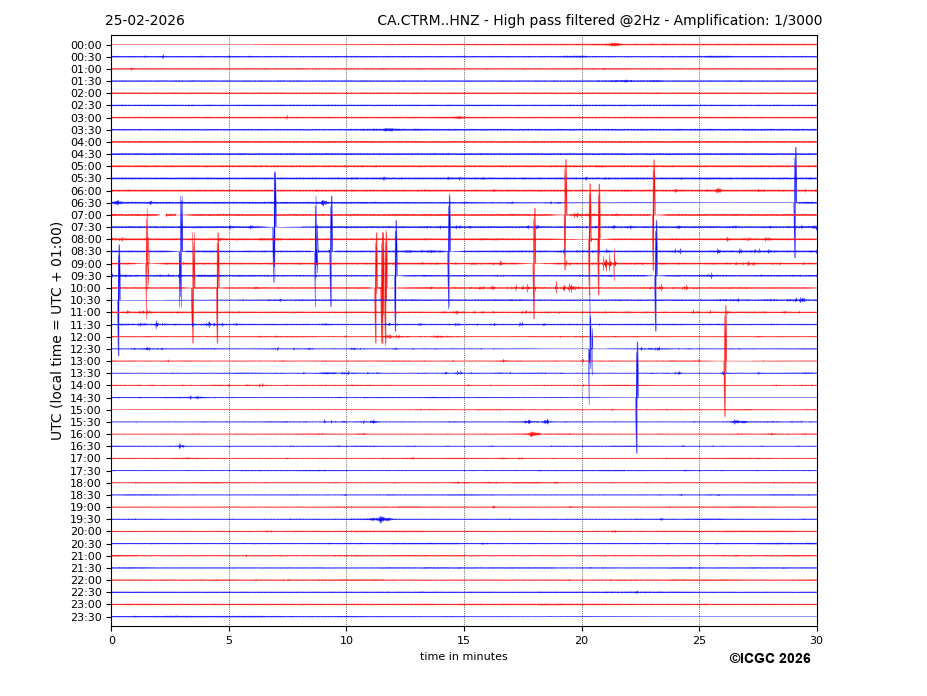This screenshot has height=696, width=927.
Task: Click the blue burst on the 03:30 trace
Action: 388,129
